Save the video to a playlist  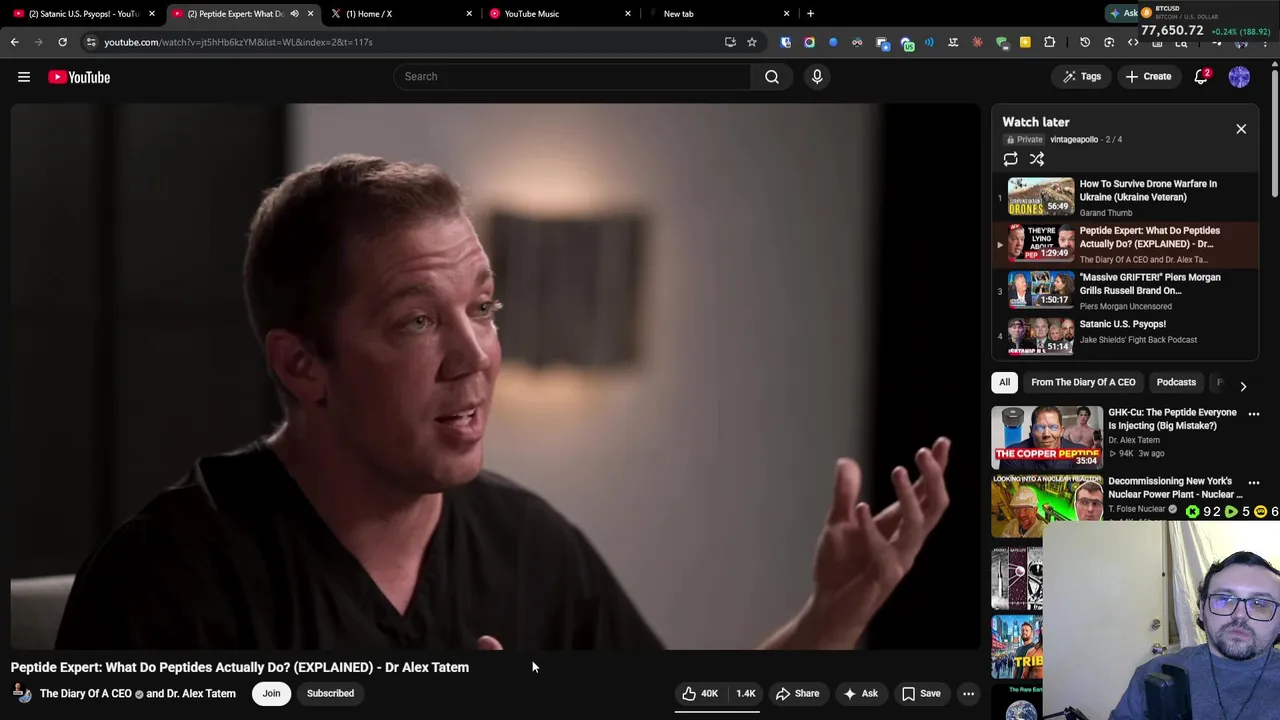(x=921, y=694)
